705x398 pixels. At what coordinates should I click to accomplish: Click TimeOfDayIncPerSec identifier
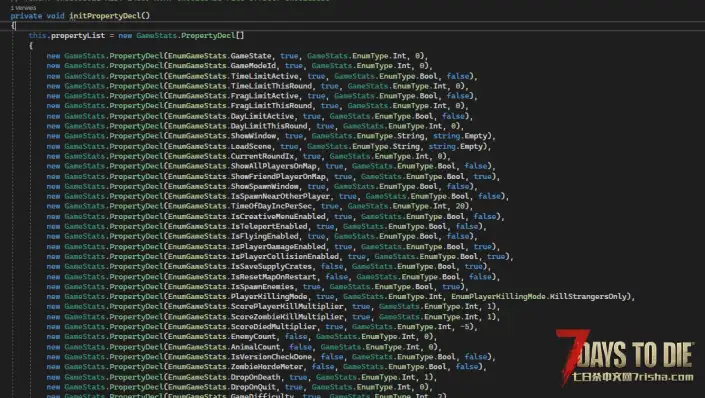[x=271, y=206]
